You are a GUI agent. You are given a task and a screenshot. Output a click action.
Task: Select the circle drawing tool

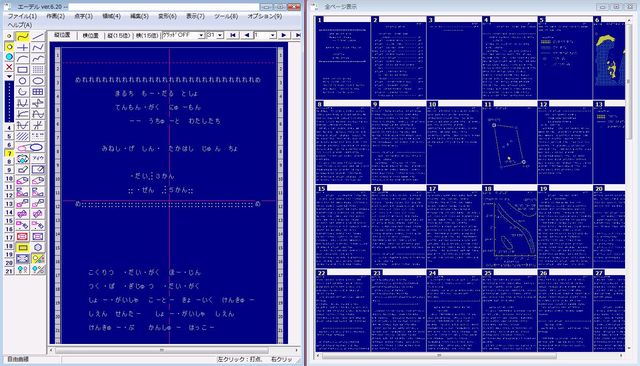point(23,81)
